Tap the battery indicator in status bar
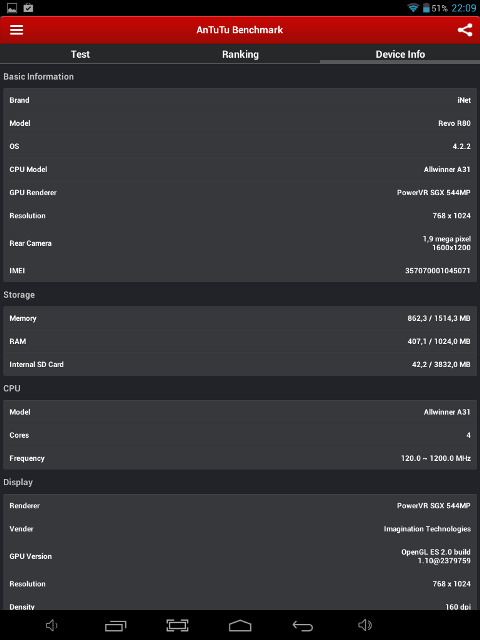This screenshot has height=640, width=480. [x=426, y=8]
